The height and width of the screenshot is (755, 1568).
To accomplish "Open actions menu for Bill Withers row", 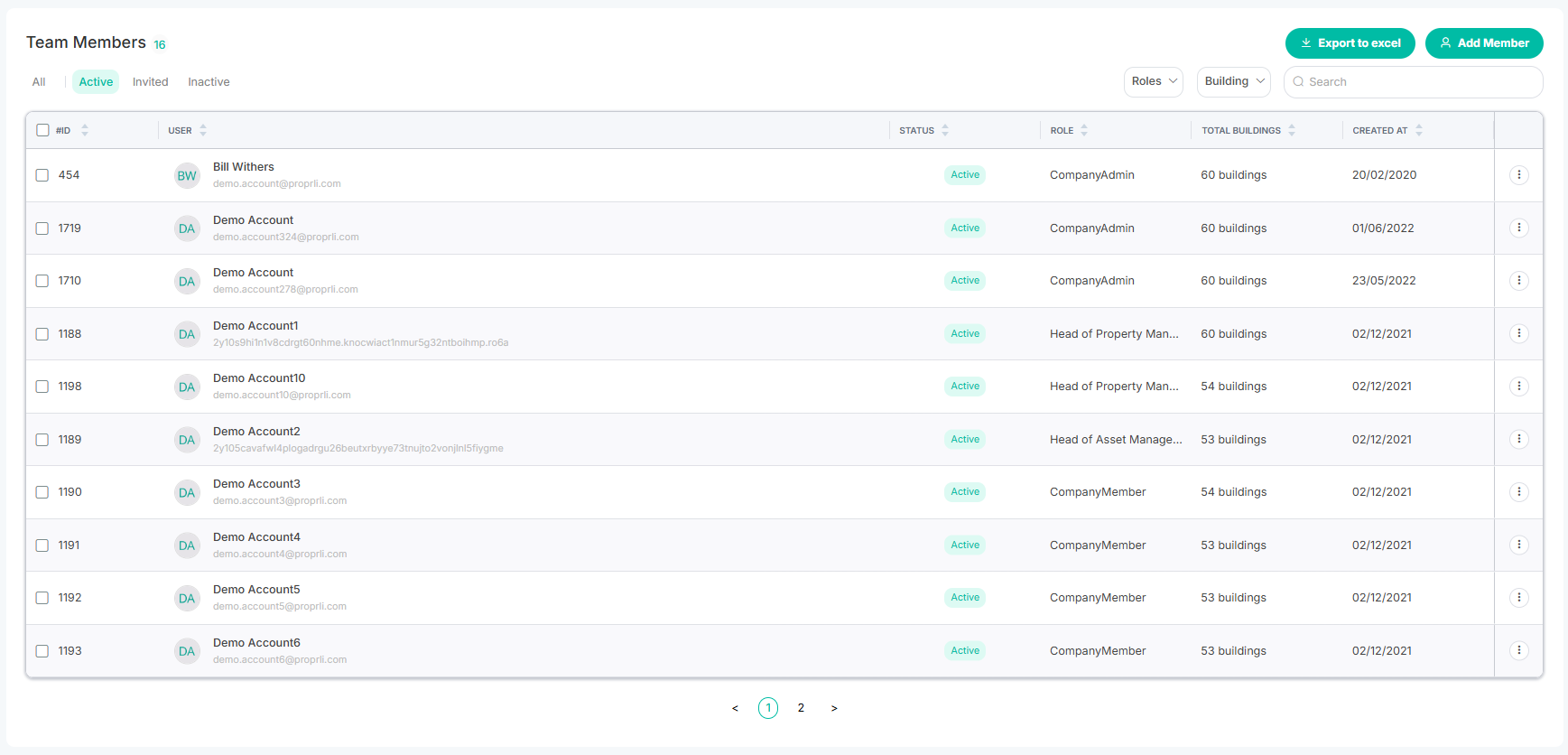I will point(1518,175).
